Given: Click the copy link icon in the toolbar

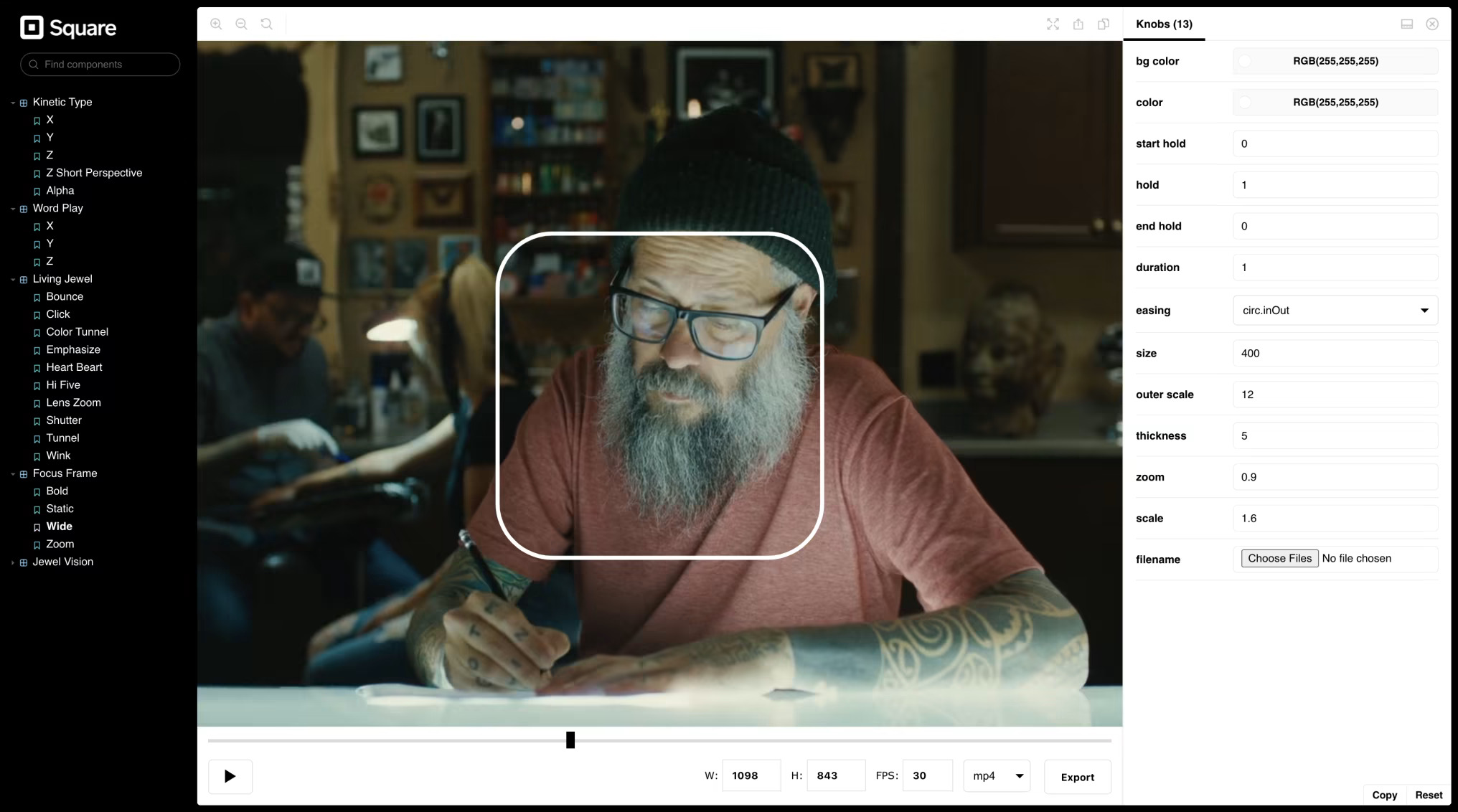Looking at the screenshot, I should (1104, 24).
